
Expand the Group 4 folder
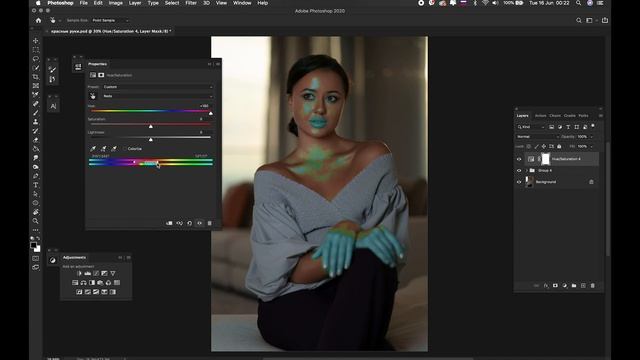(526, 171)
